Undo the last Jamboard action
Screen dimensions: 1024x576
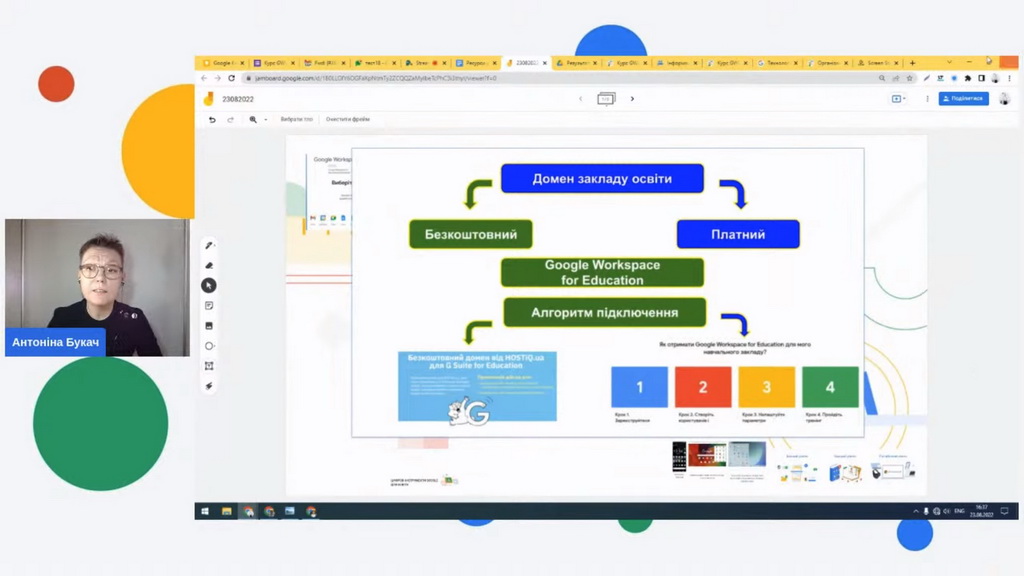212,120
